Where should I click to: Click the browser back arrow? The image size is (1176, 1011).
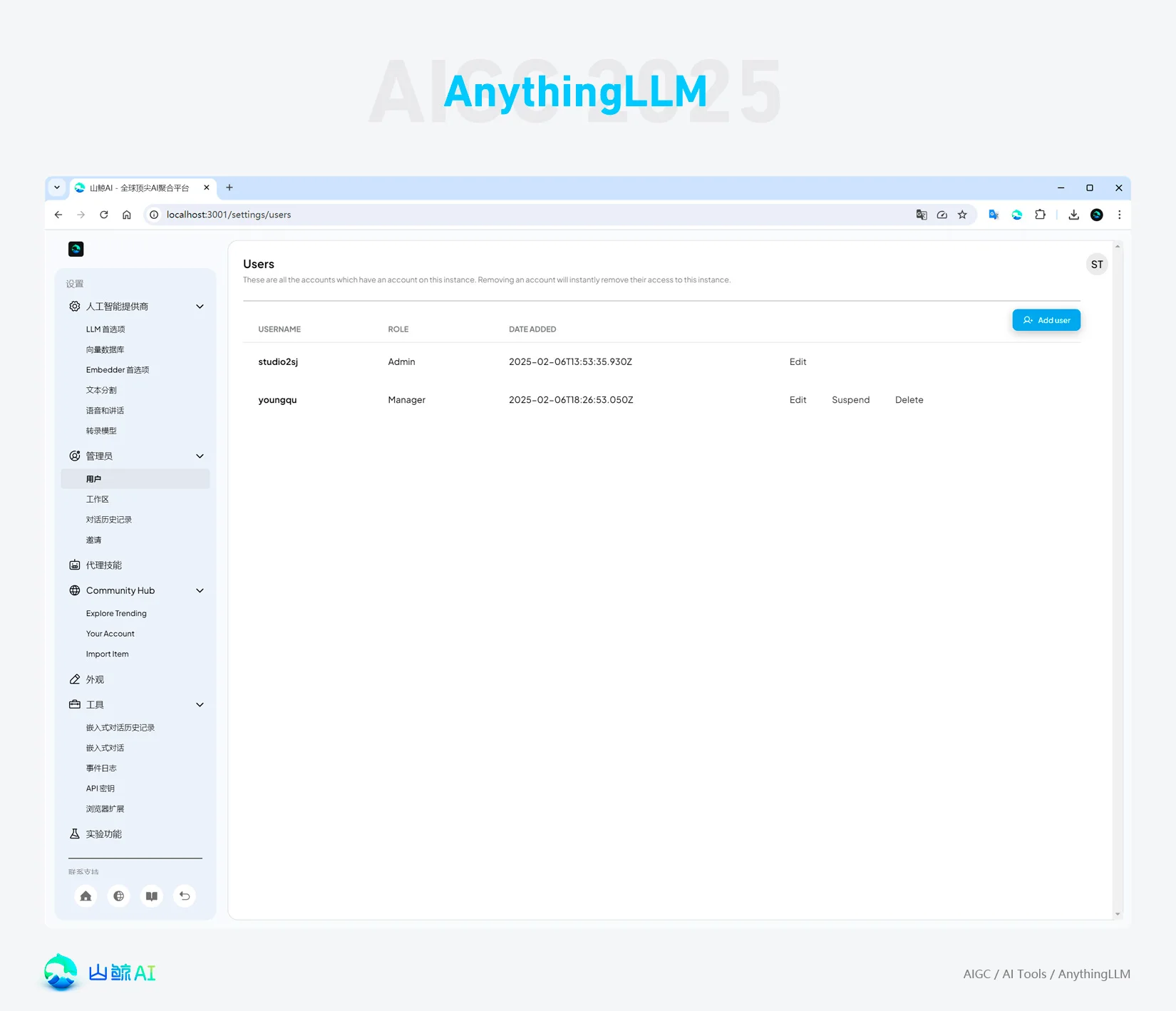click(58, 215)
